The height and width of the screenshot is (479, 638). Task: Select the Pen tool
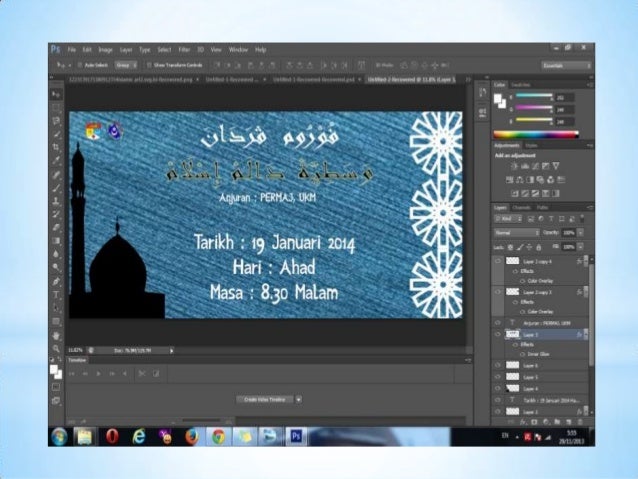click(56, 281)
